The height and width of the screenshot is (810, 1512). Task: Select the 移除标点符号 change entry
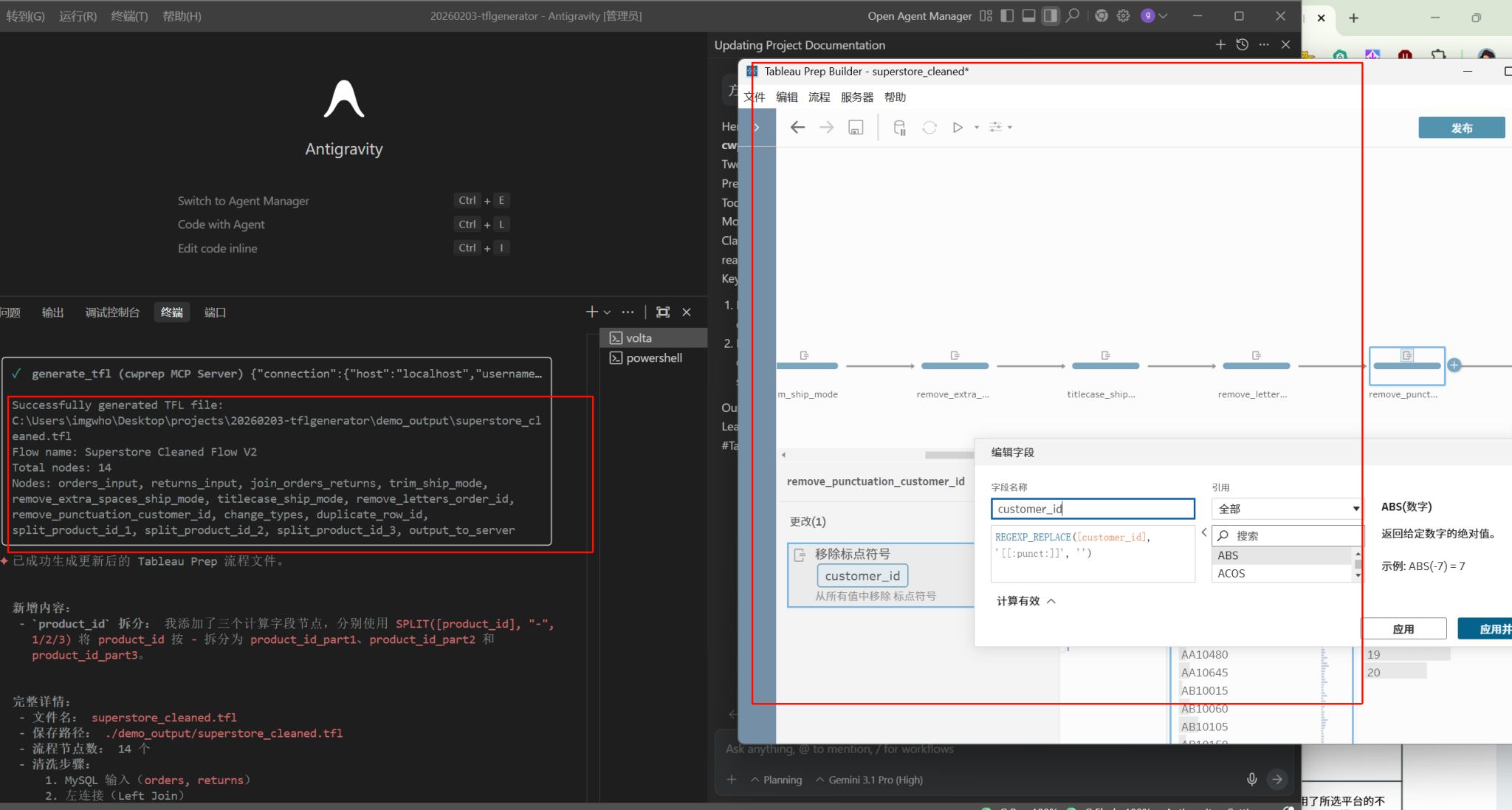[x=882, y=574]
